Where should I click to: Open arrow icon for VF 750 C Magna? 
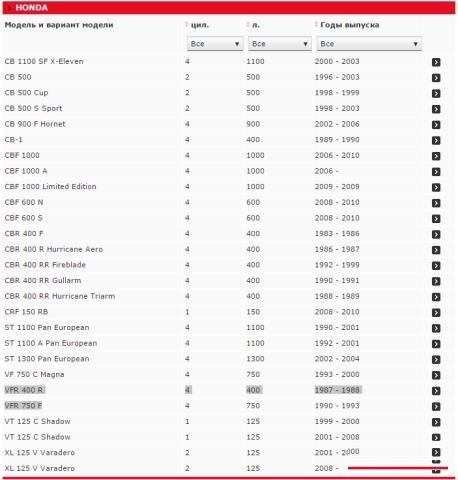click(436, 375)
